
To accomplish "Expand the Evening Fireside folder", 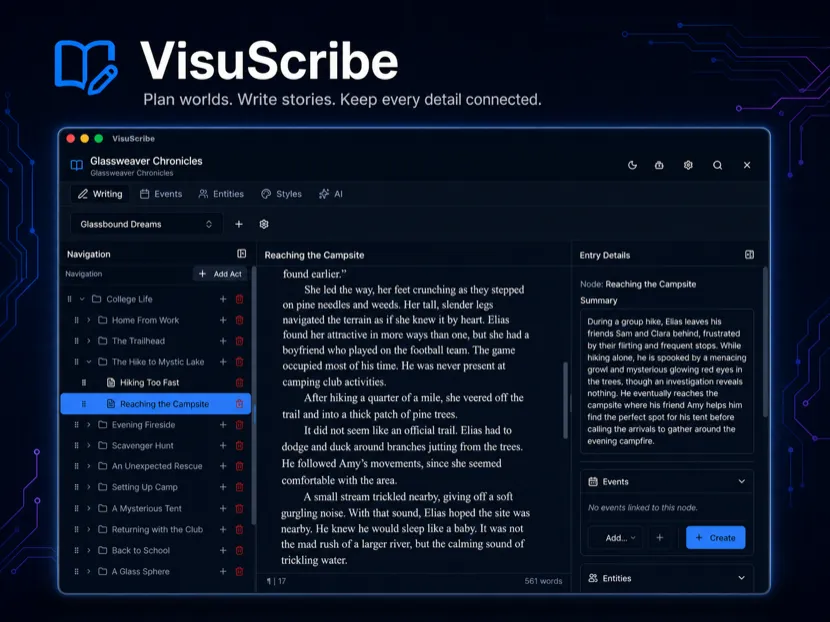I will tap(88, 425).
